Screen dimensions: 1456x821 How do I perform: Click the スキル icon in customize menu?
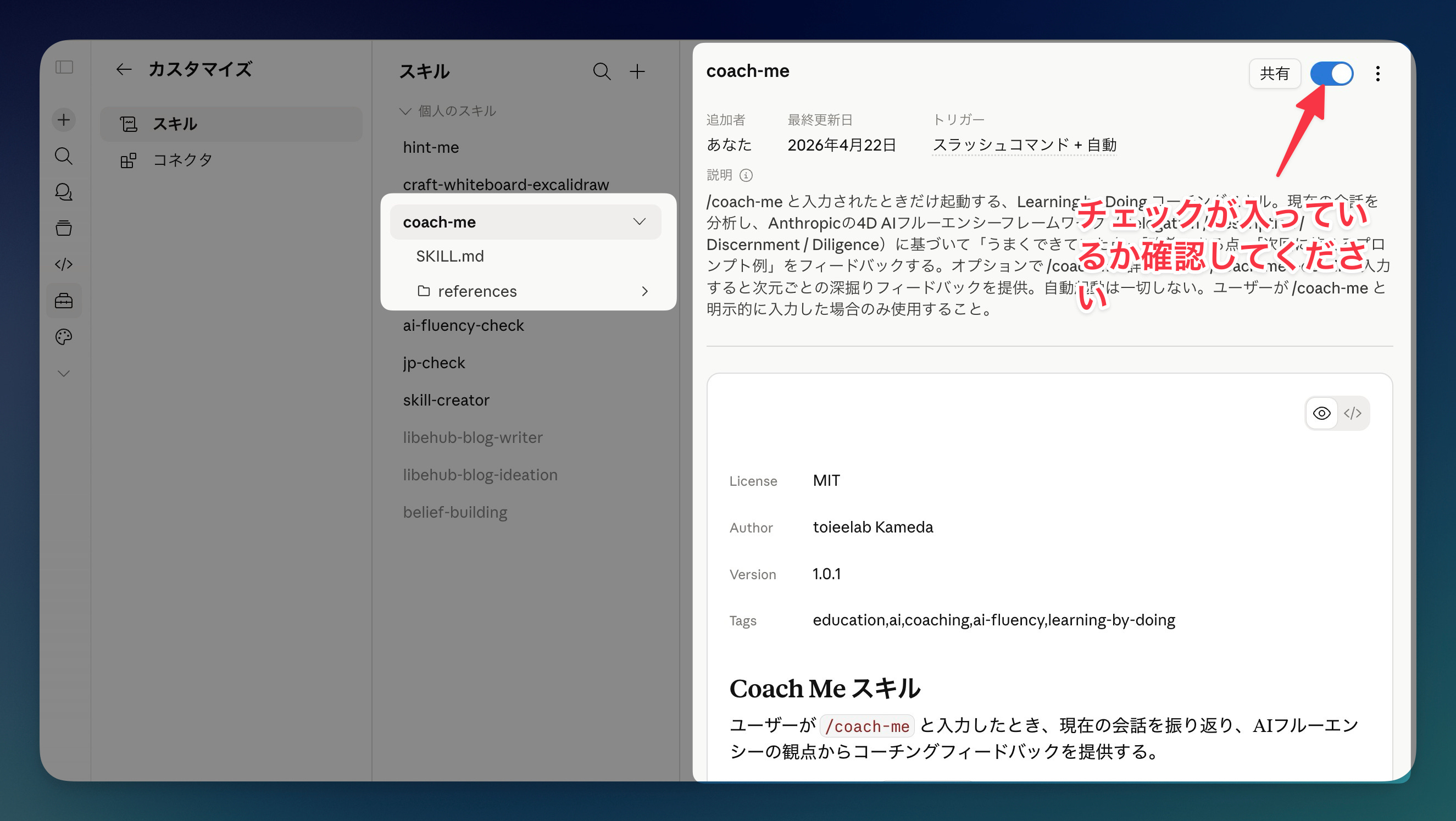click(129, 124)
